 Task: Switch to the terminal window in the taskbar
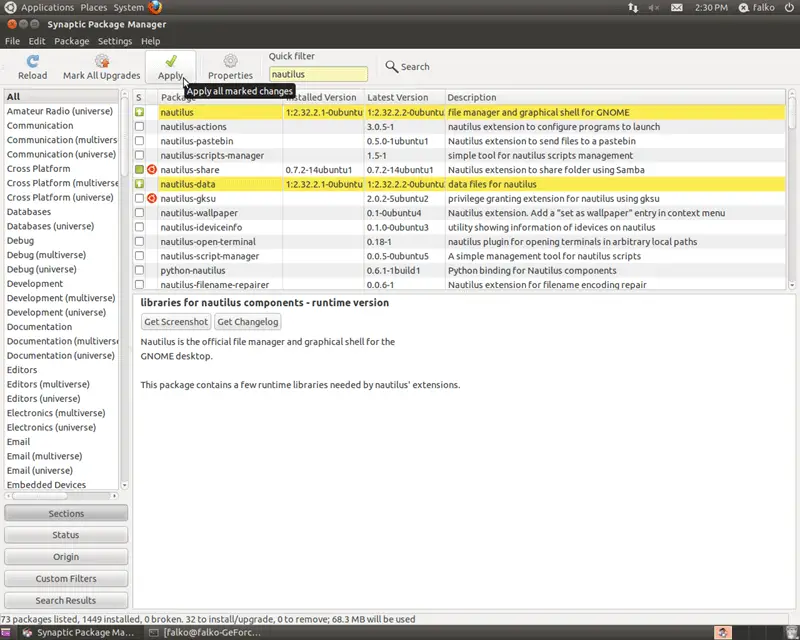click(205, 633)
